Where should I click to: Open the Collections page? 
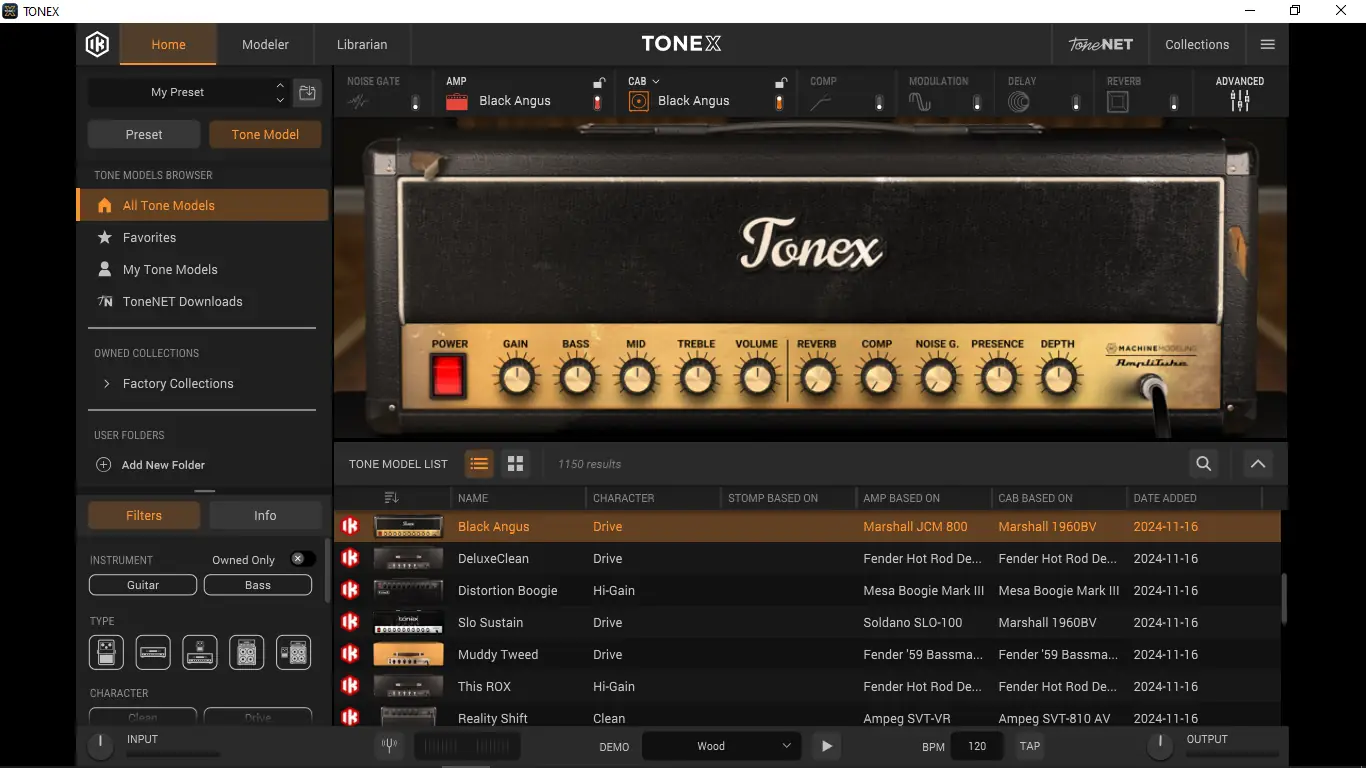[x=1197, y=44]
